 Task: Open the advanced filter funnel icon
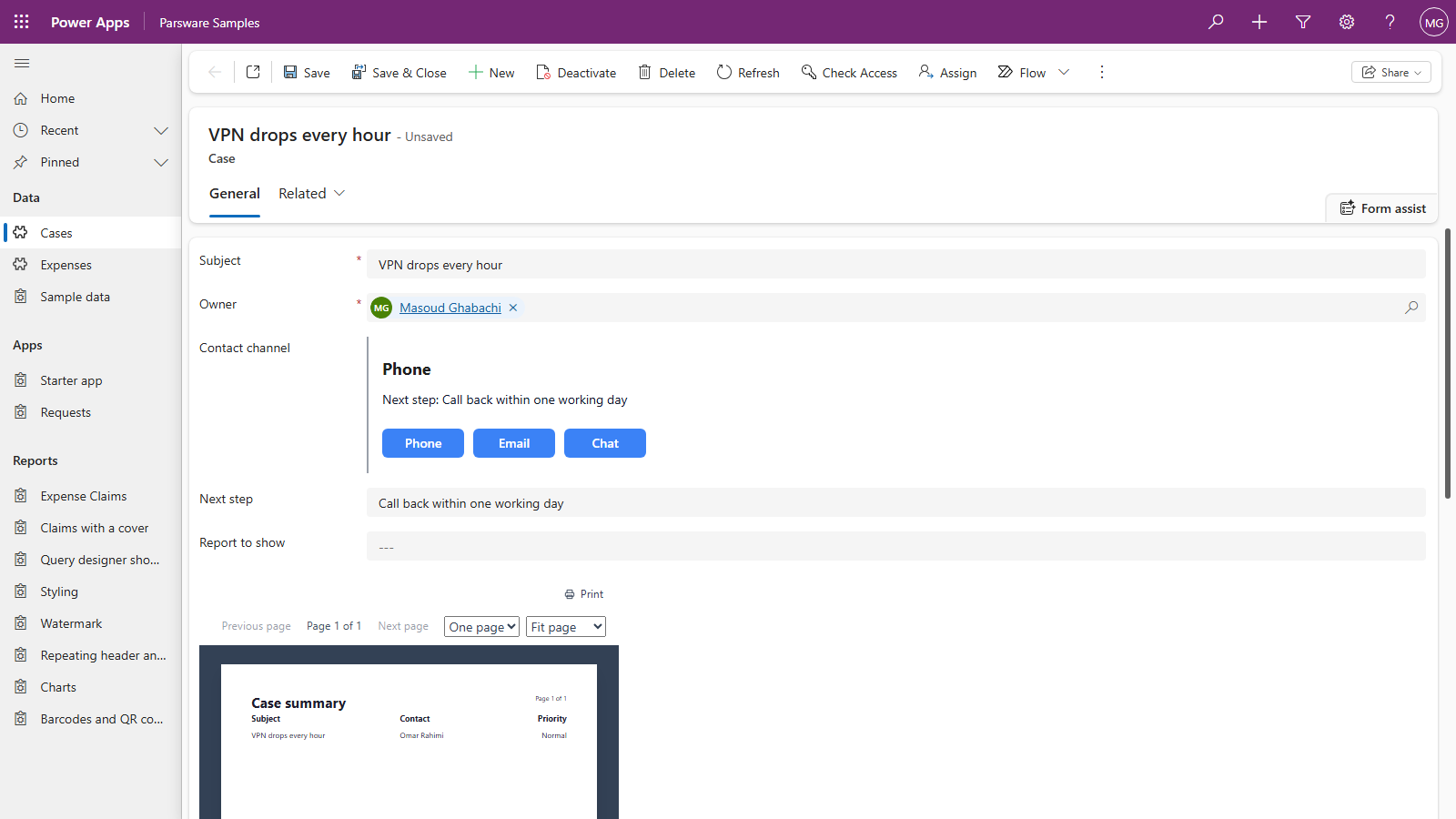[x=1303, y=22]
